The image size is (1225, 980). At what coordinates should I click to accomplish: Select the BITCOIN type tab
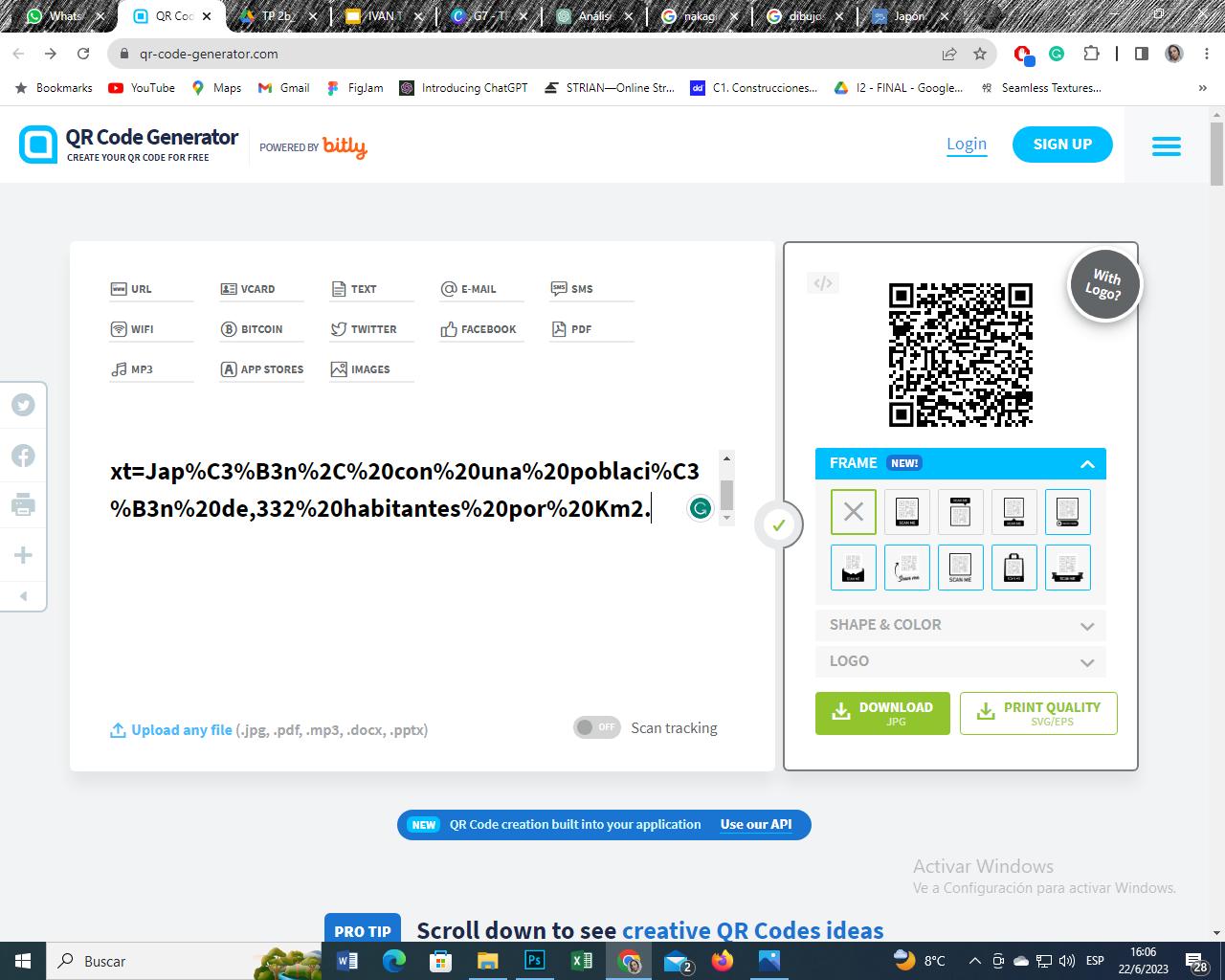[261, 329]
